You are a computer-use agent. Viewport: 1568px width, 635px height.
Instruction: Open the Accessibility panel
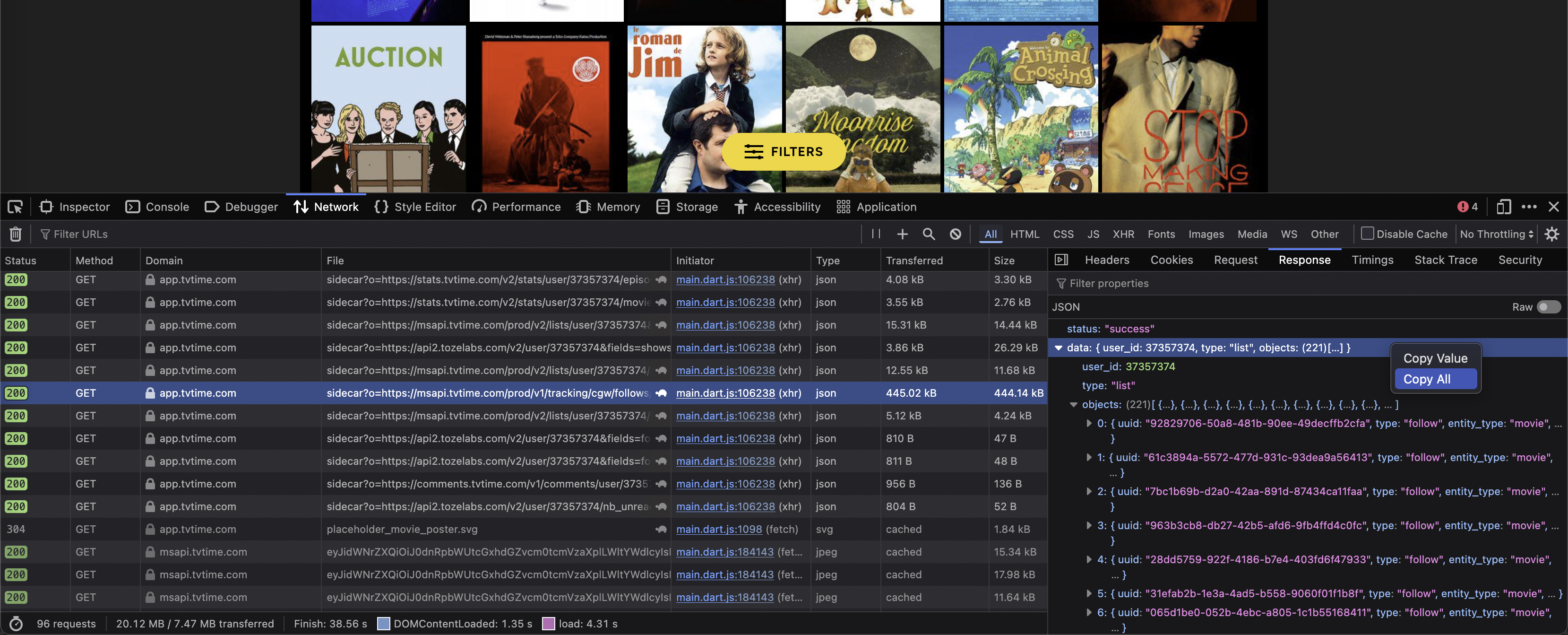(777, 207)
